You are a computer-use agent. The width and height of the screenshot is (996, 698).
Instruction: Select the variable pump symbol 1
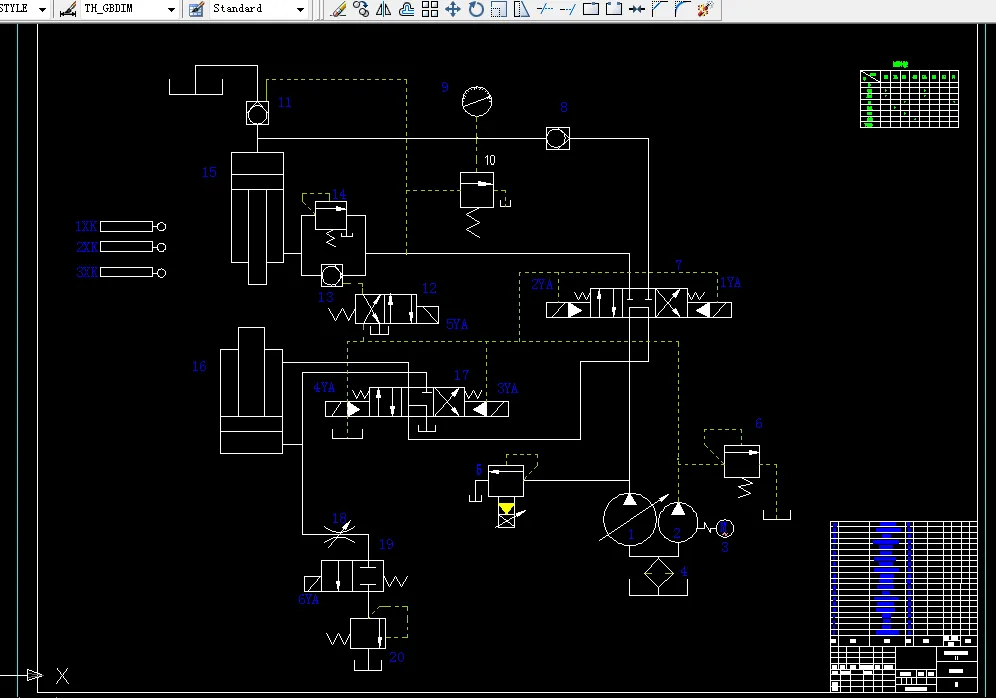[630, 519]
